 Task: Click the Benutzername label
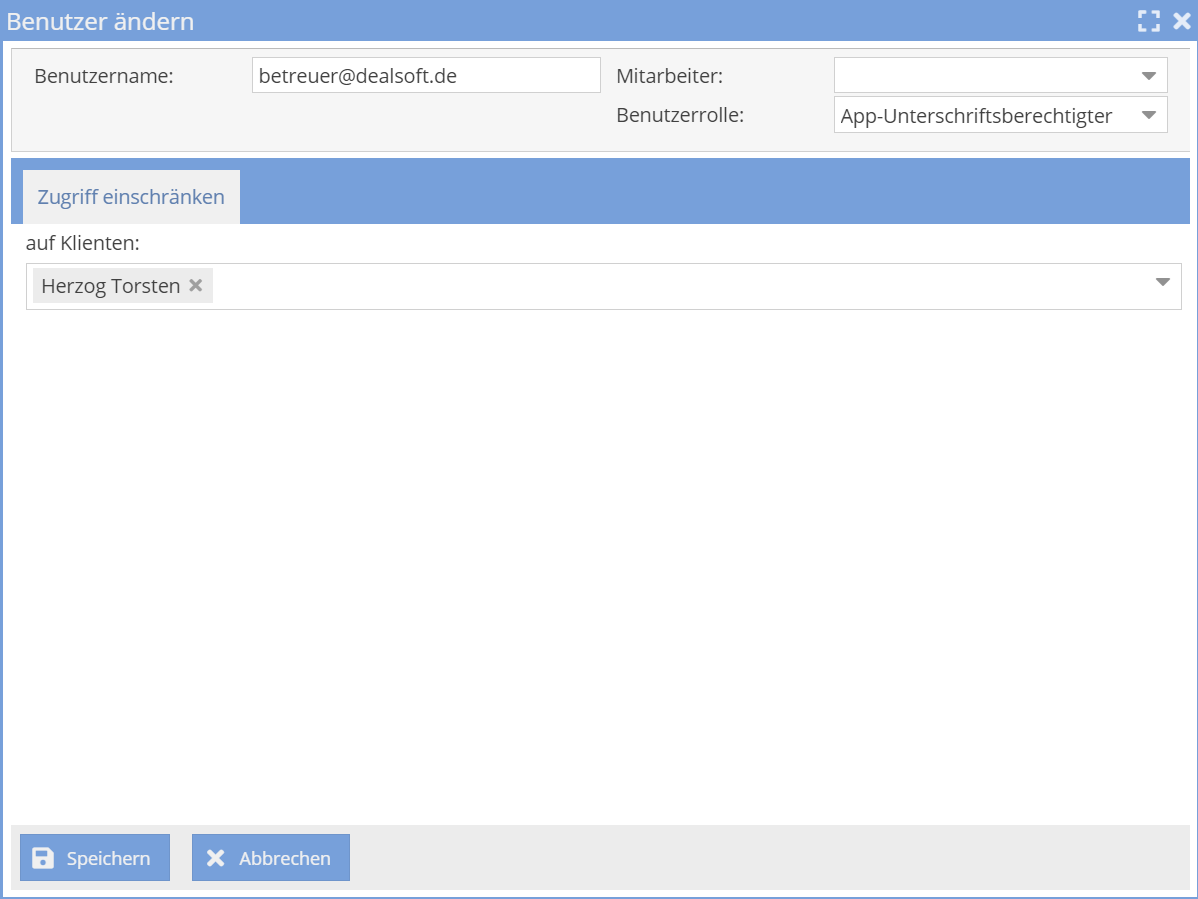[x=104, y=76]
